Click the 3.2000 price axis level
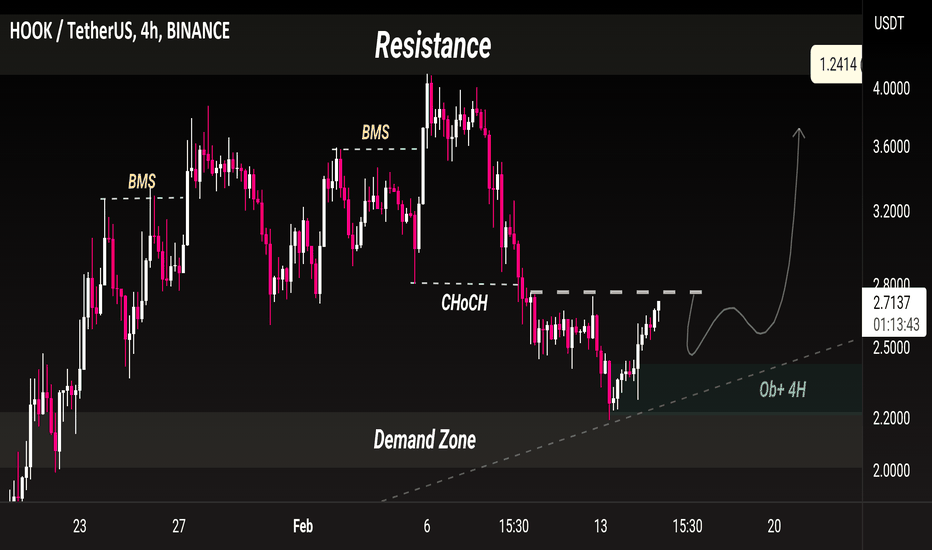Screen dimensions: 932x550 pyautogui.click(x=891, y=211)
